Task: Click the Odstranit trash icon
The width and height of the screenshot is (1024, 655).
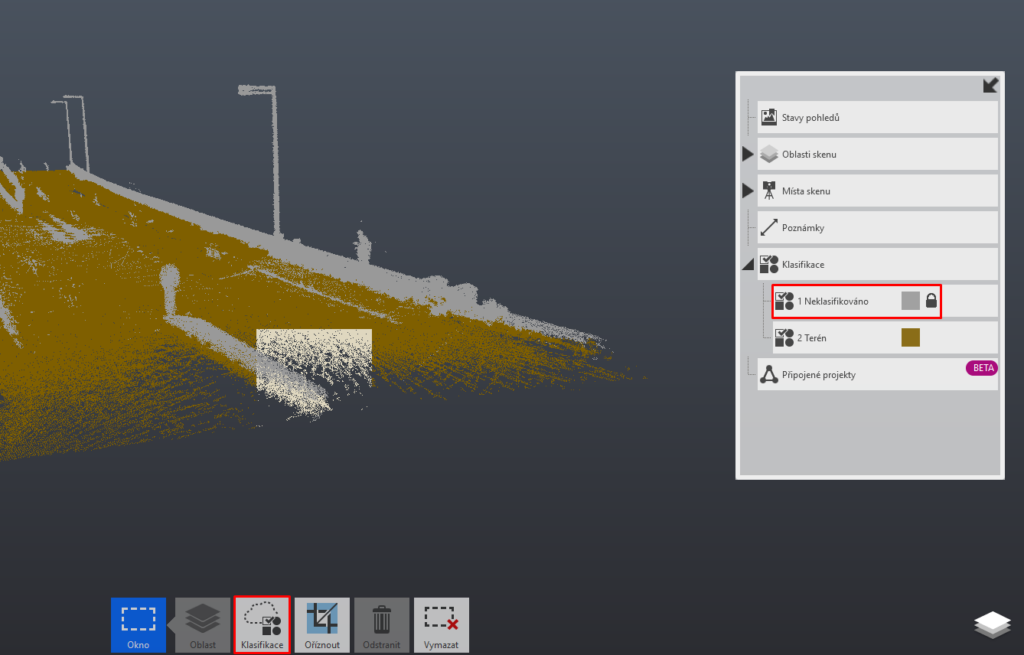Action: tap(381, 625)
